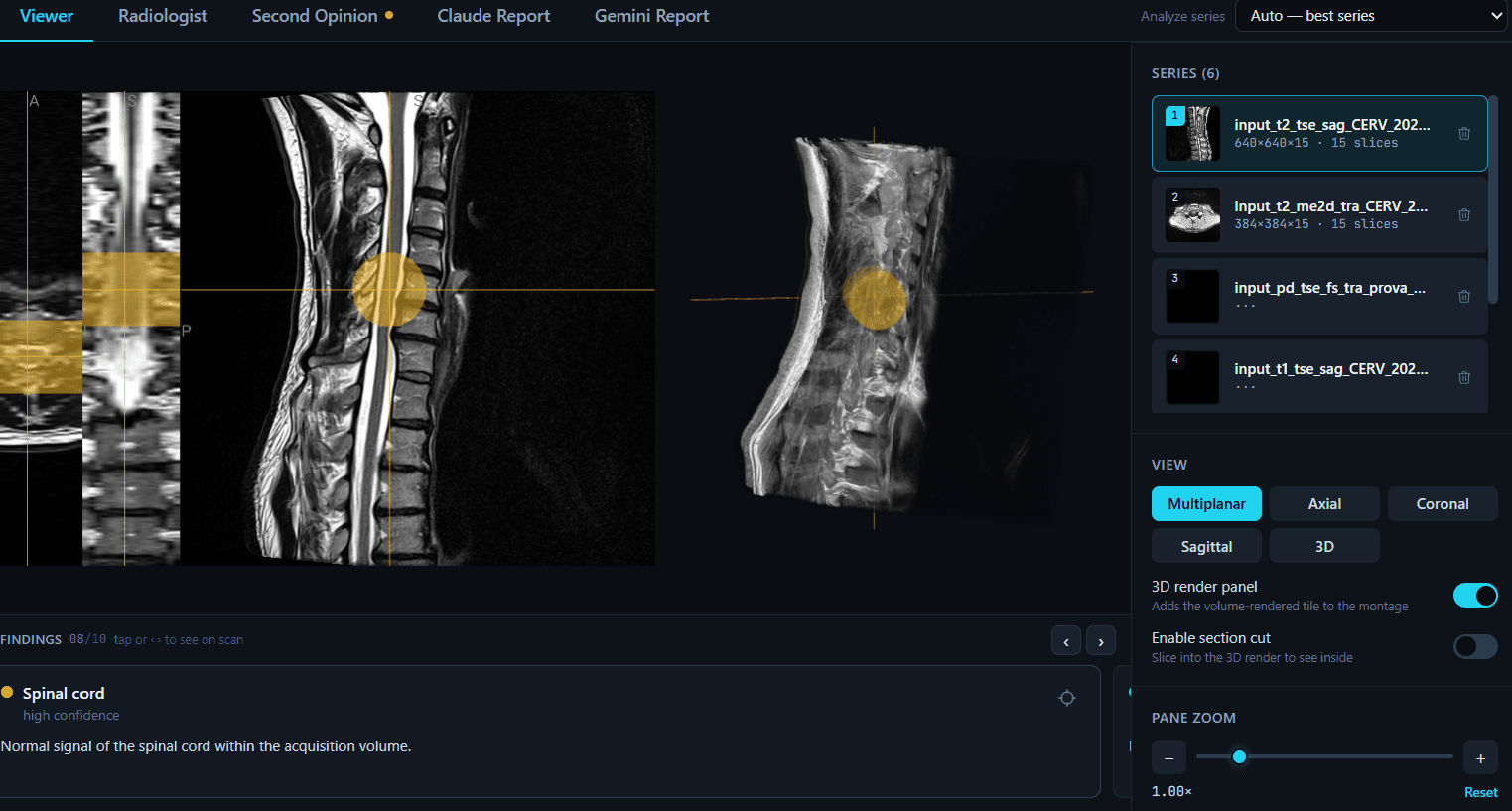This screenshot has height=811, width=1512.
Task: Delete the input_t1_tse_sag_CERV series
Action: click(1464, 377)
